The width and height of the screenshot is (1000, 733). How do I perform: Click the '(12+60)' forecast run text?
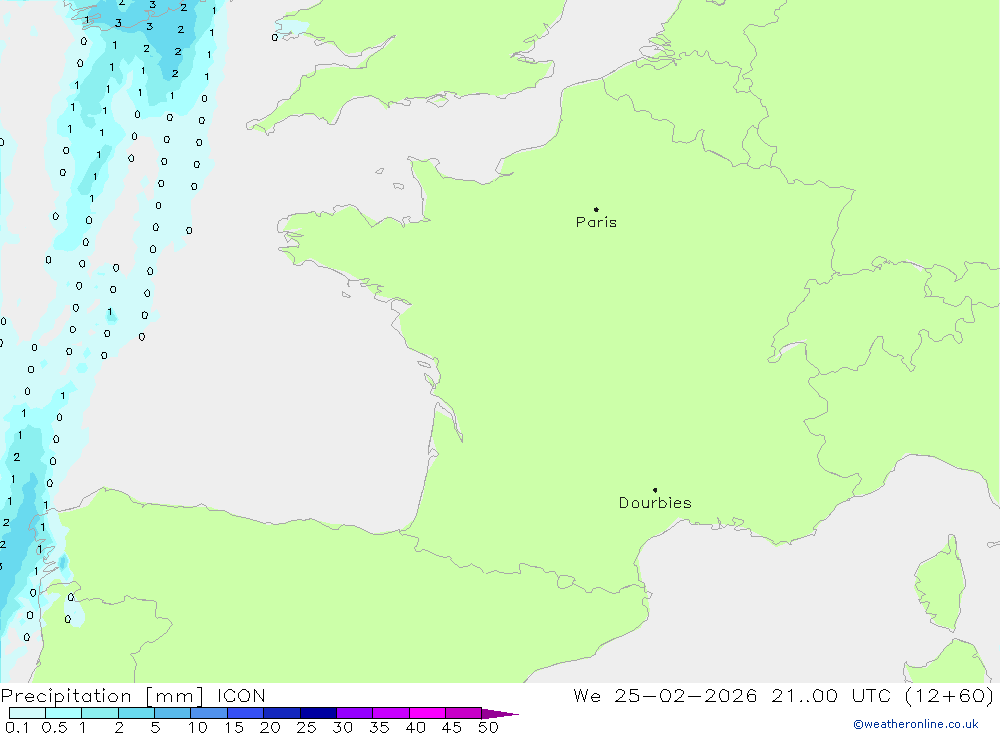[950, 695]
